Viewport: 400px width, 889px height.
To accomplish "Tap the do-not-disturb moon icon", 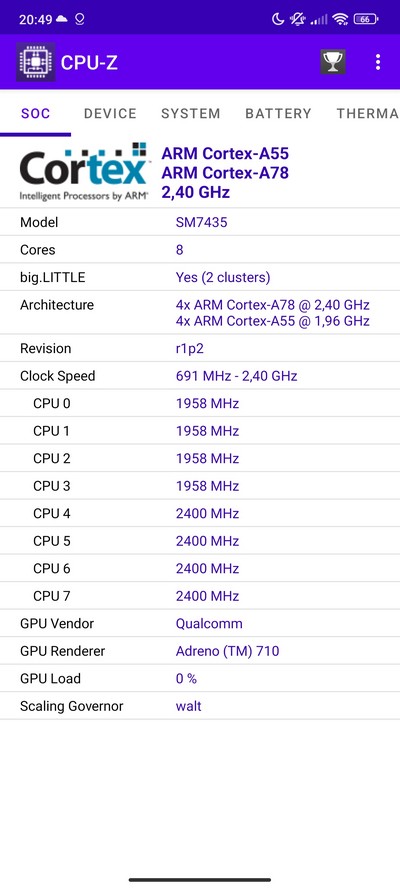I will coord(278,19).
